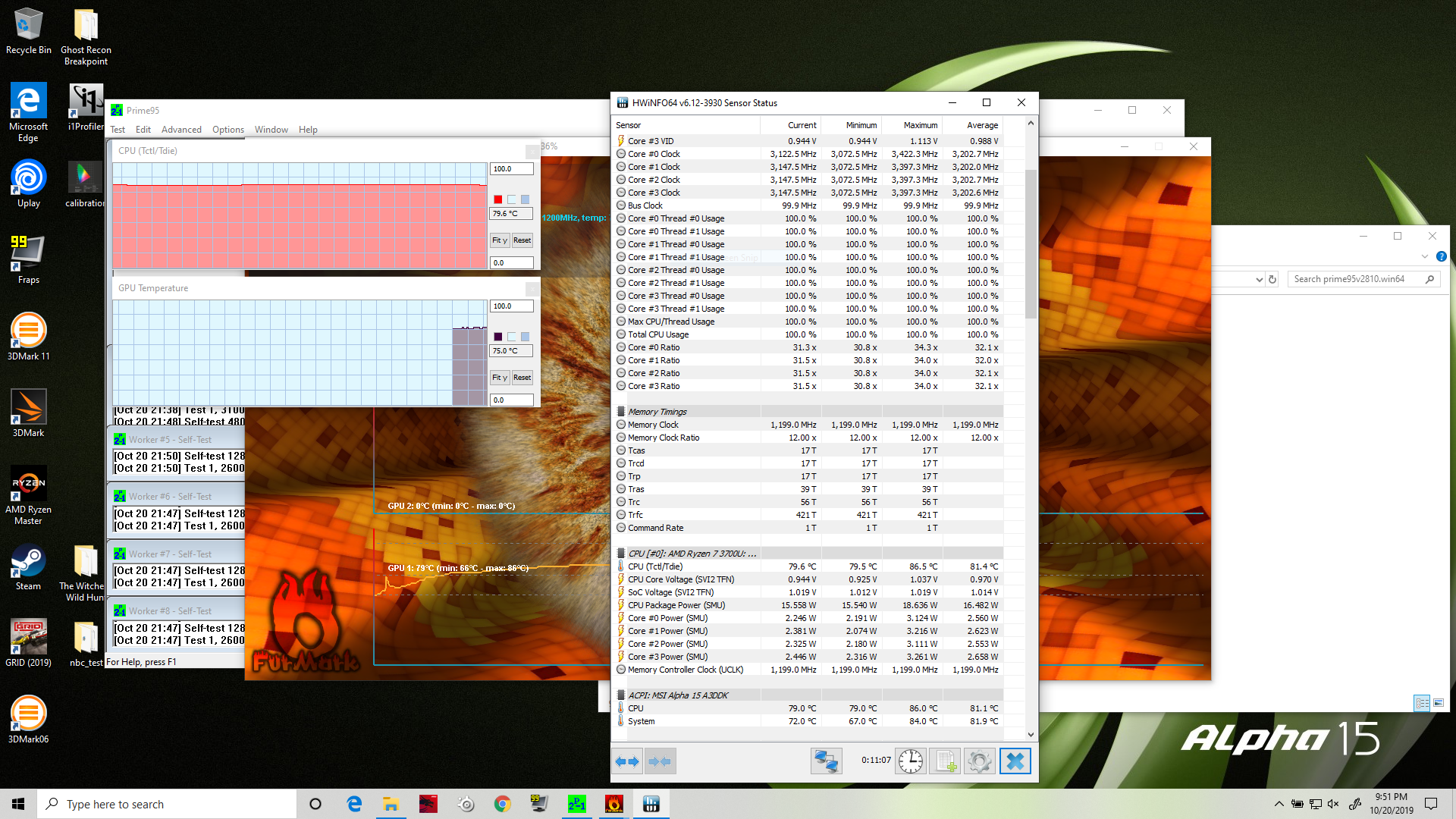This screenshot has height=819, width=1456.
Task: Click the clock reset timer icon
Action: [x=911, y=761]
